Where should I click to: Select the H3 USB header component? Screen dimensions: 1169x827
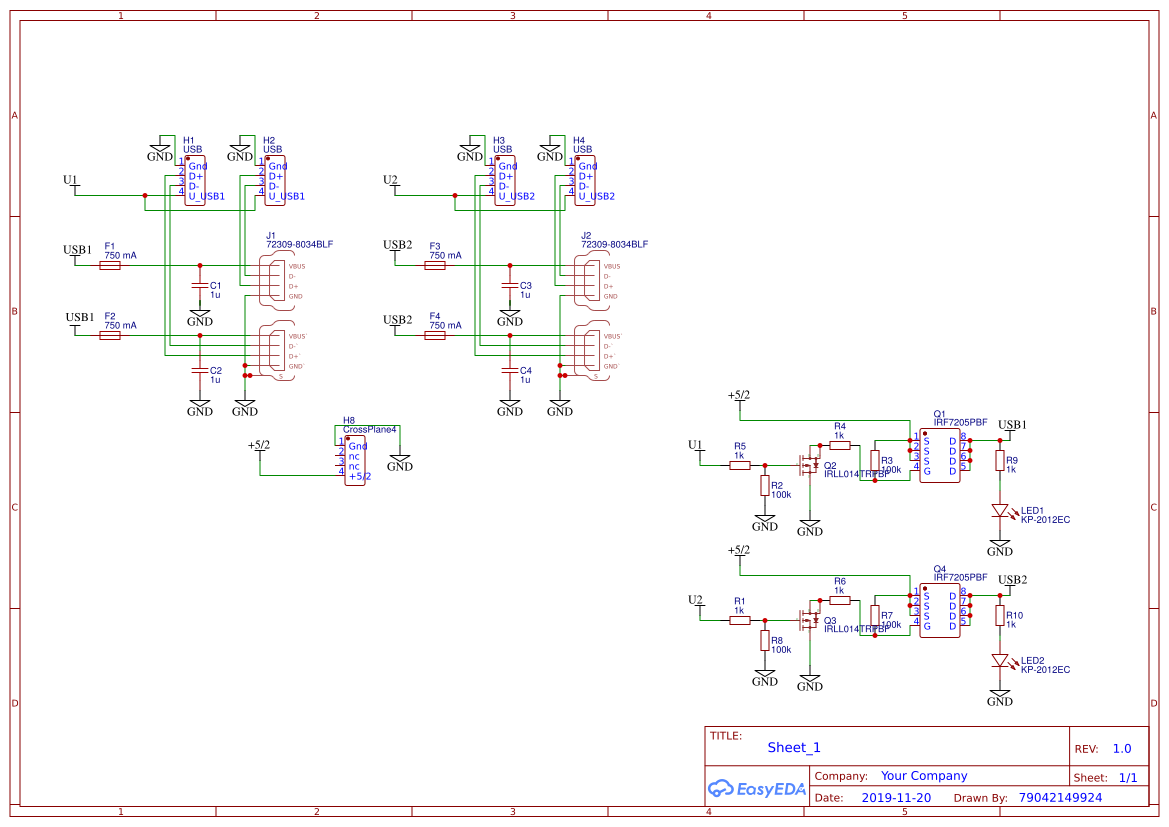[505, 180]
